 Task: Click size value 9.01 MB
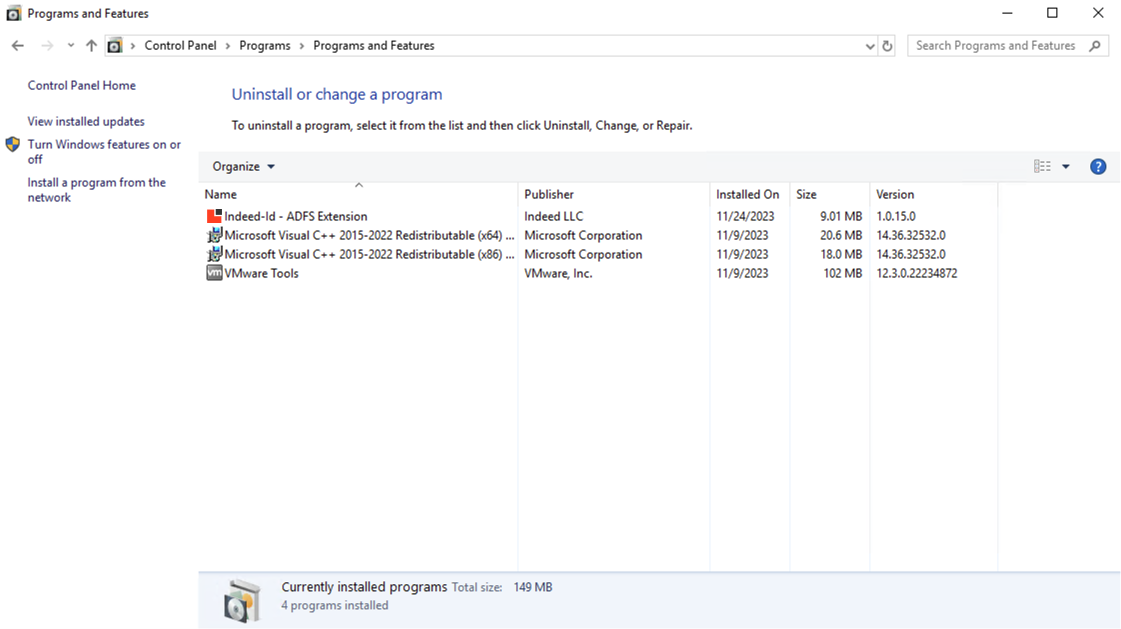[x=841, y=216]
